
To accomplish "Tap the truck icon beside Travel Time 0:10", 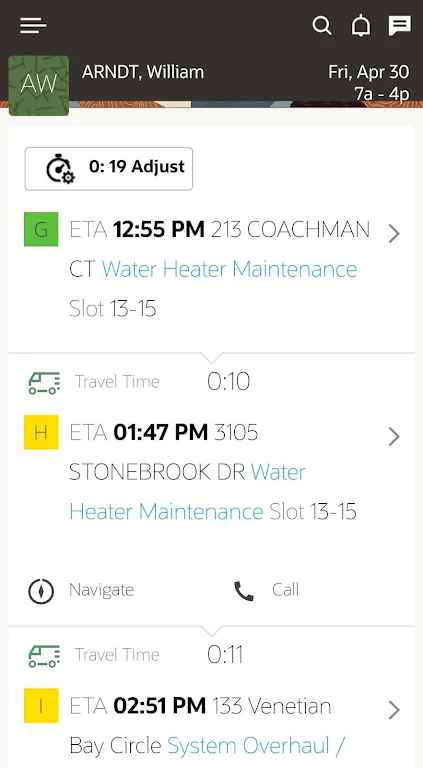I will pyautogui.click(x=44, y=383).
